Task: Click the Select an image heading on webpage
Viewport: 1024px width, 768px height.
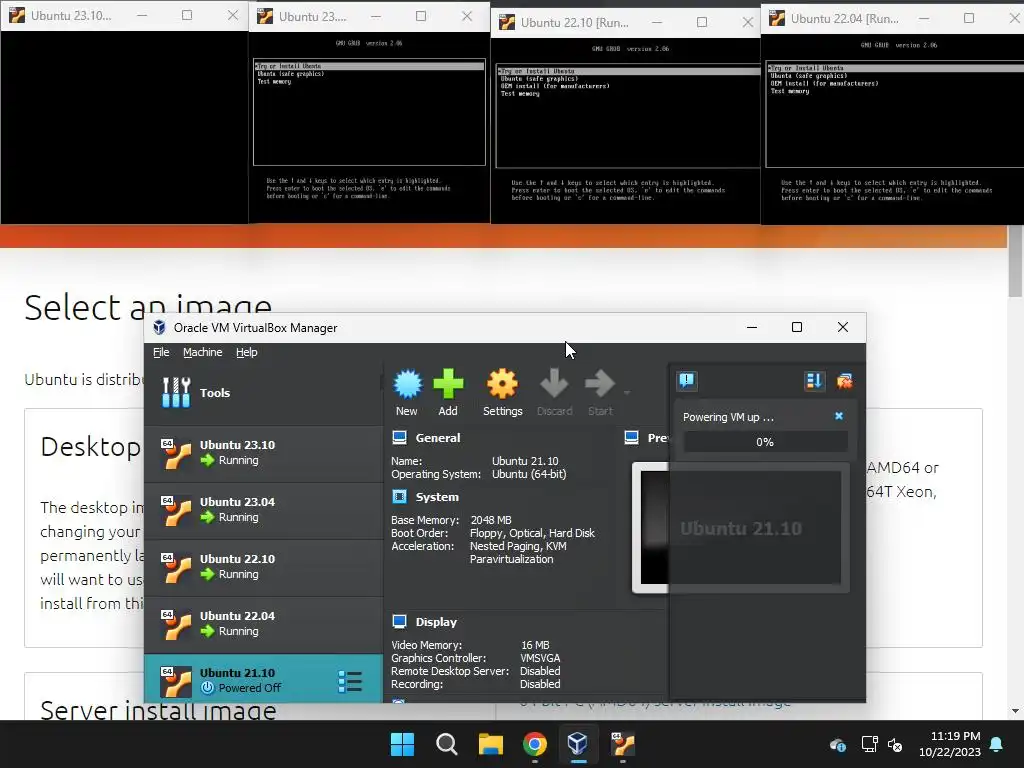Action: click(148, 307)
